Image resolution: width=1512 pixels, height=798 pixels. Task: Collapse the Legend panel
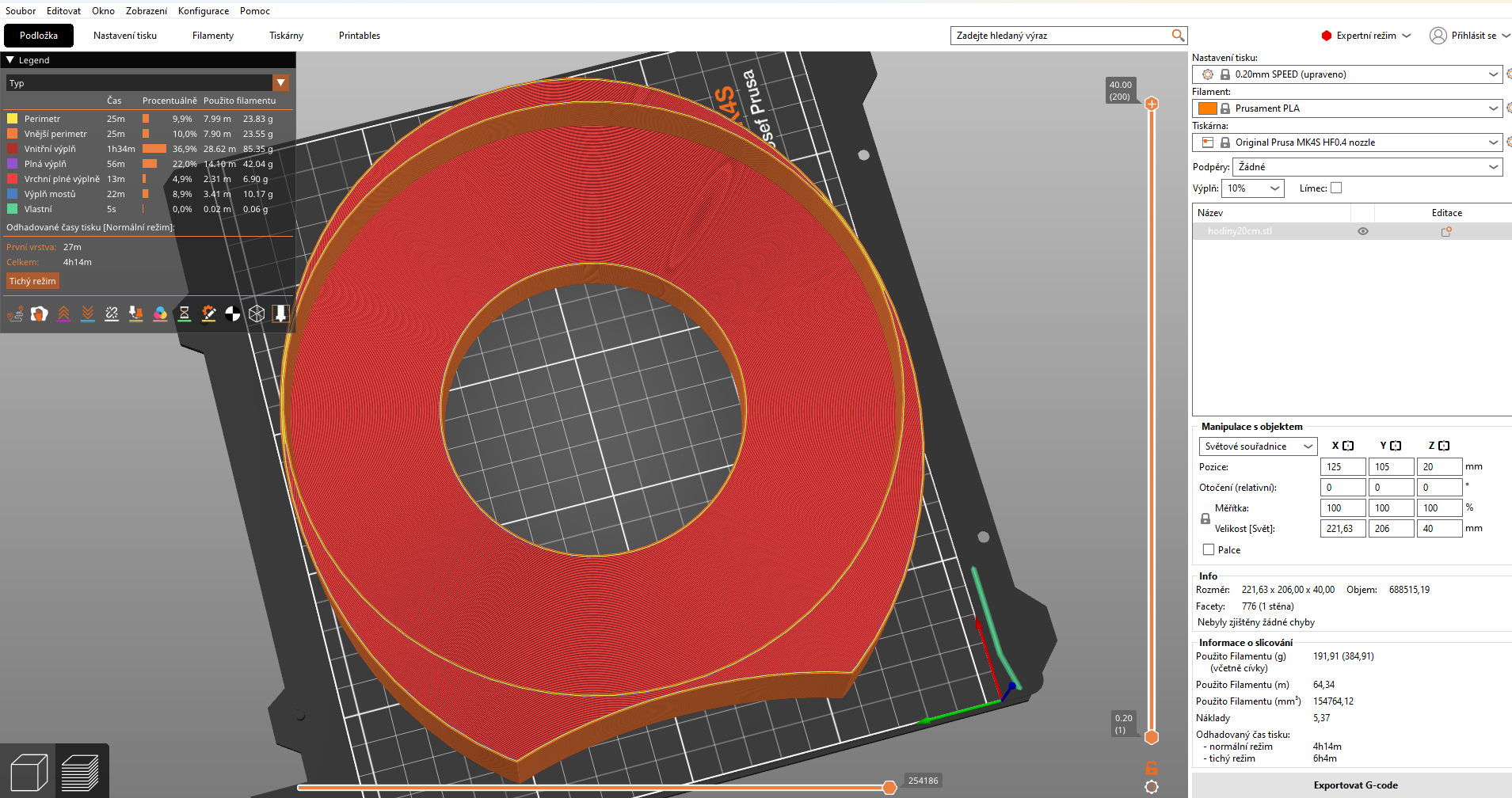10,60
